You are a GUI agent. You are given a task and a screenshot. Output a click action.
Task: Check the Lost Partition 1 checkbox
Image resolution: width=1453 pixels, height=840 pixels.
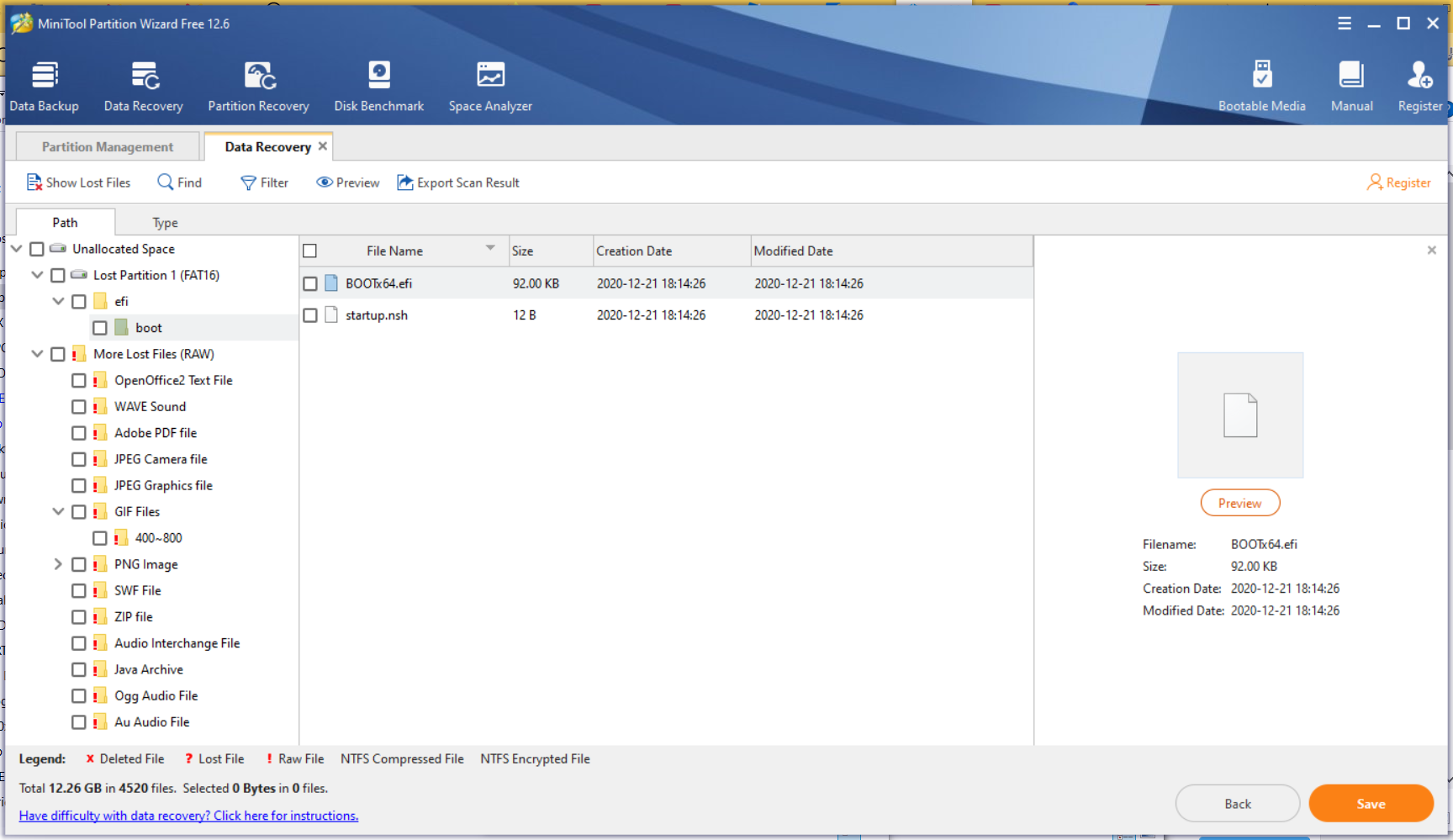pos(58,275)
